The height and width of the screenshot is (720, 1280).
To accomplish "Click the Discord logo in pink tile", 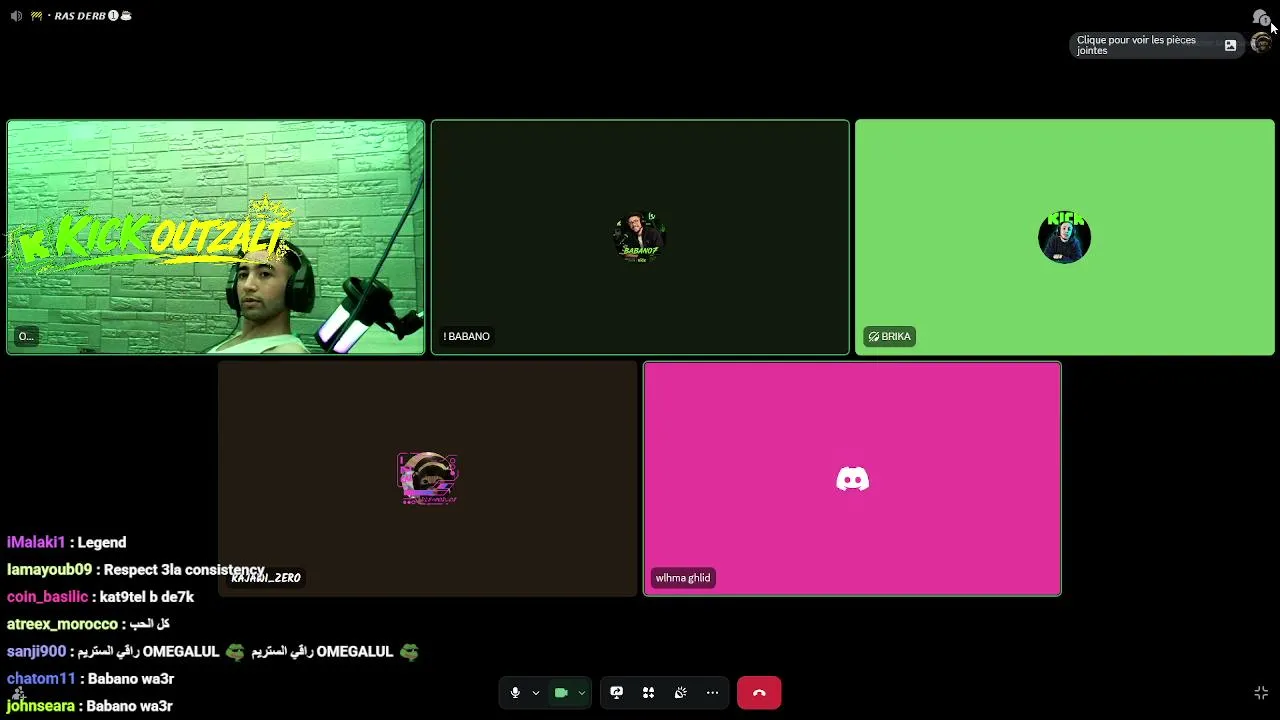I will 852,480.
